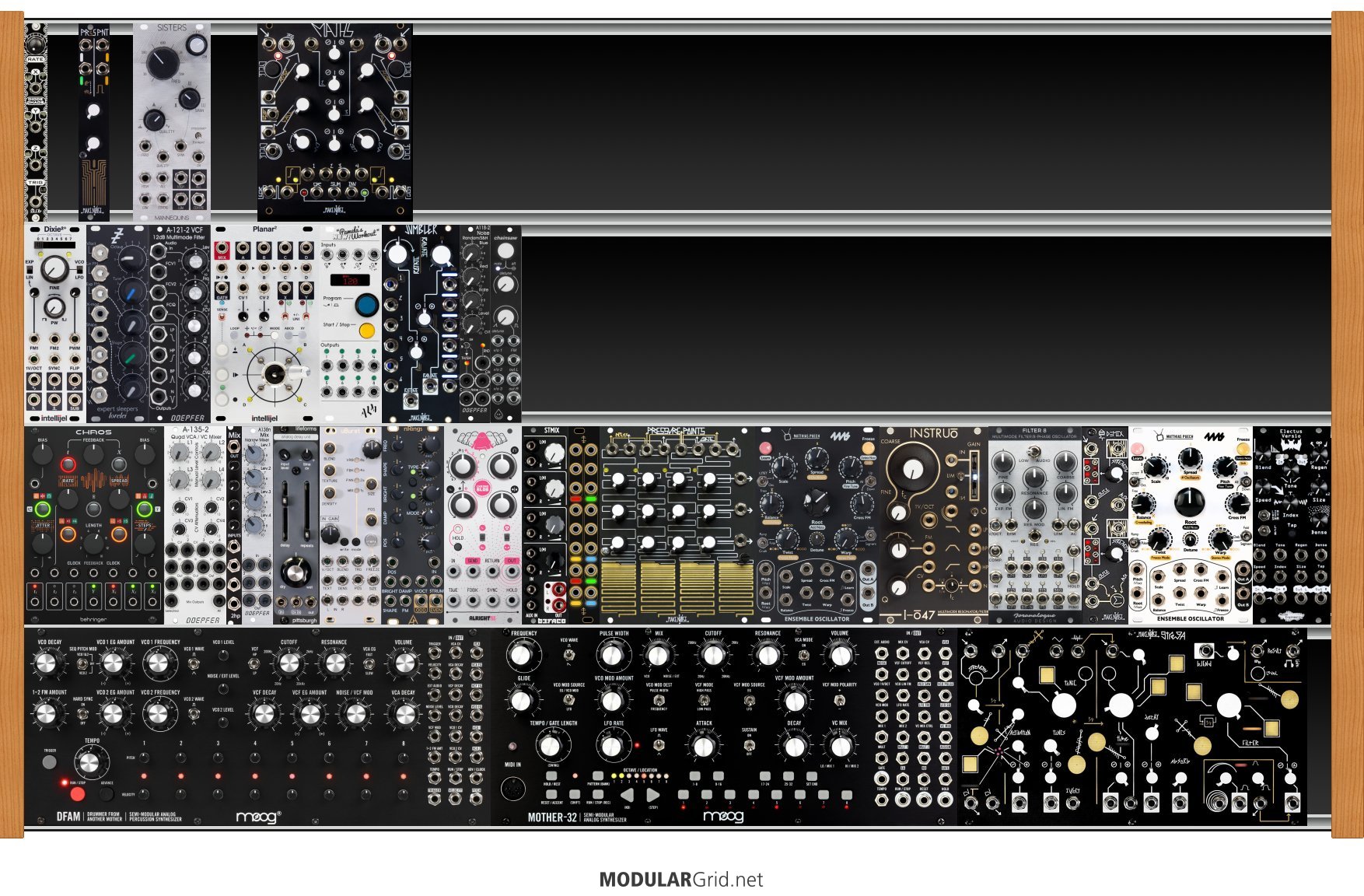The width and height of the screenshot is (1364, 896).
Task: Click the Mother-32 Set End button
Action: [x=813, y=776]
